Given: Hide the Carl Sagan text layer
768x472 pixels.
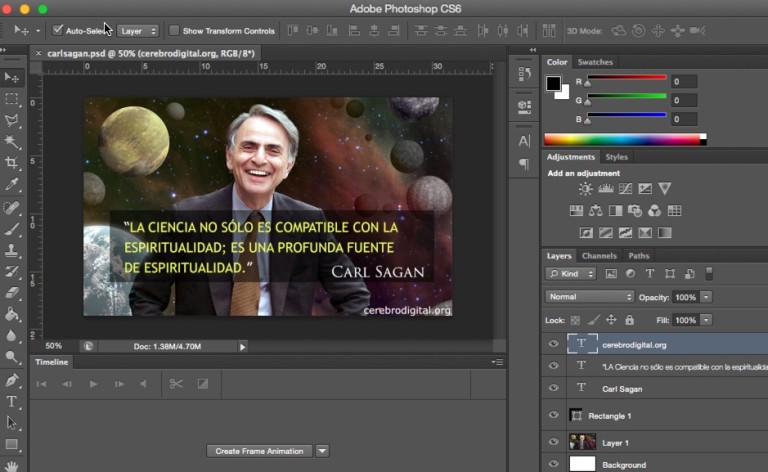Looking at the screenshot, I should tap(553, 389).
